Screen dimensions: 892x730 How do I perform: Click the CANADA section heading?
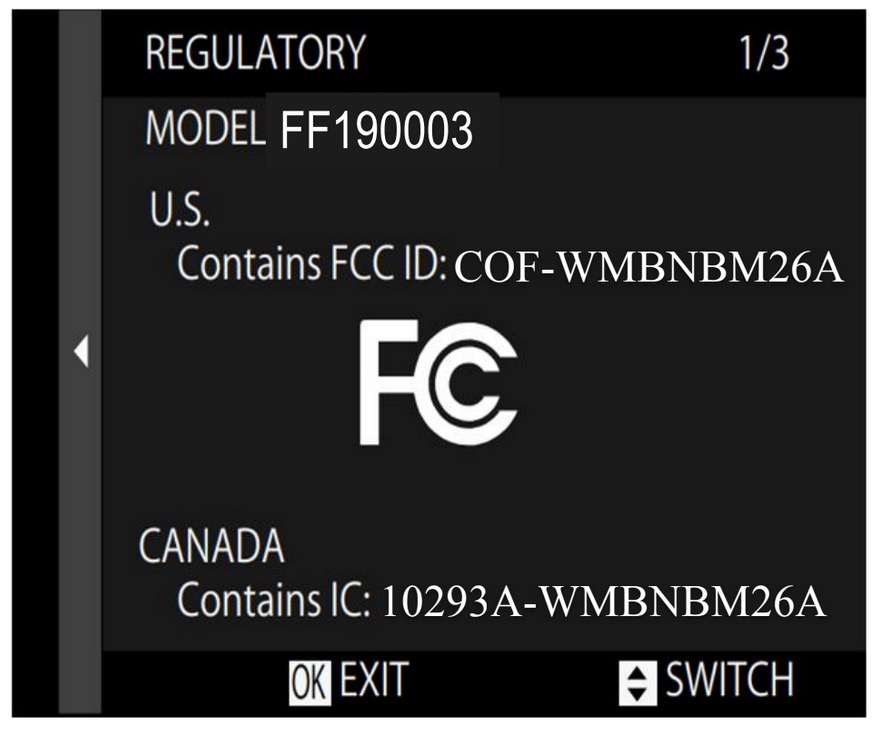212,545
